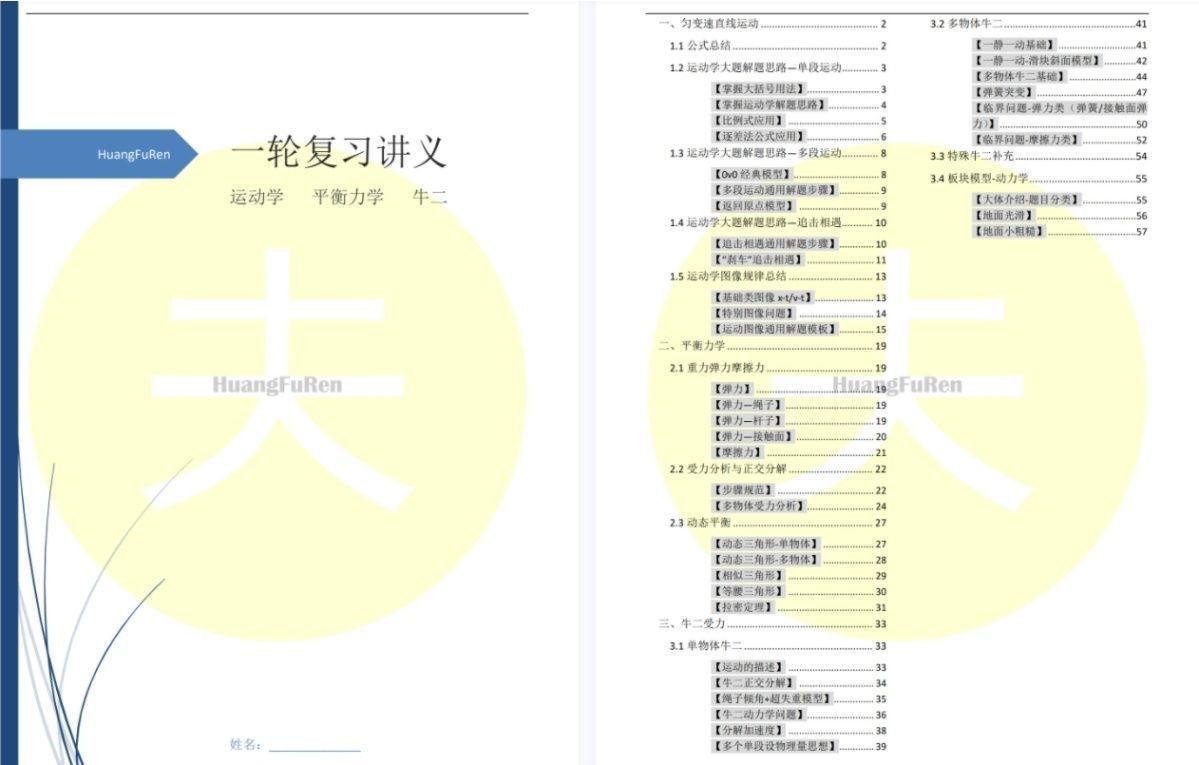Open contents entry 【弹力—杆子】
The width and height of the screenshot is (1199, 765).
click(x=799, y=422)
